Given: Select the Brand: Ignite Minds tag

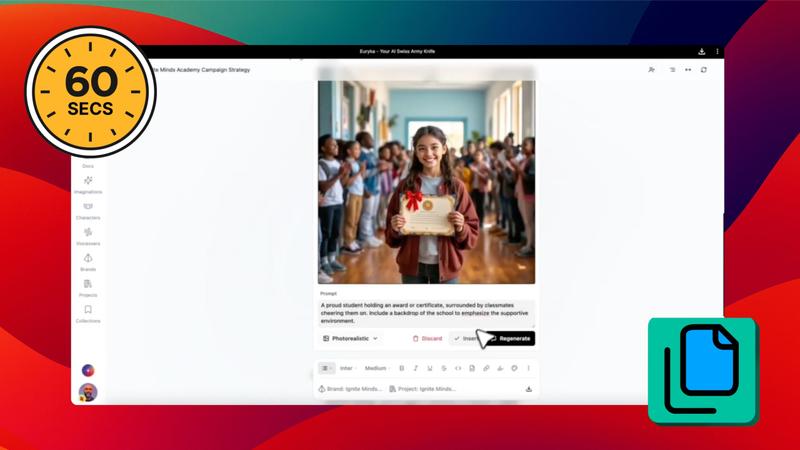Looking at the screenshot, I should click(x=350, y=389).
